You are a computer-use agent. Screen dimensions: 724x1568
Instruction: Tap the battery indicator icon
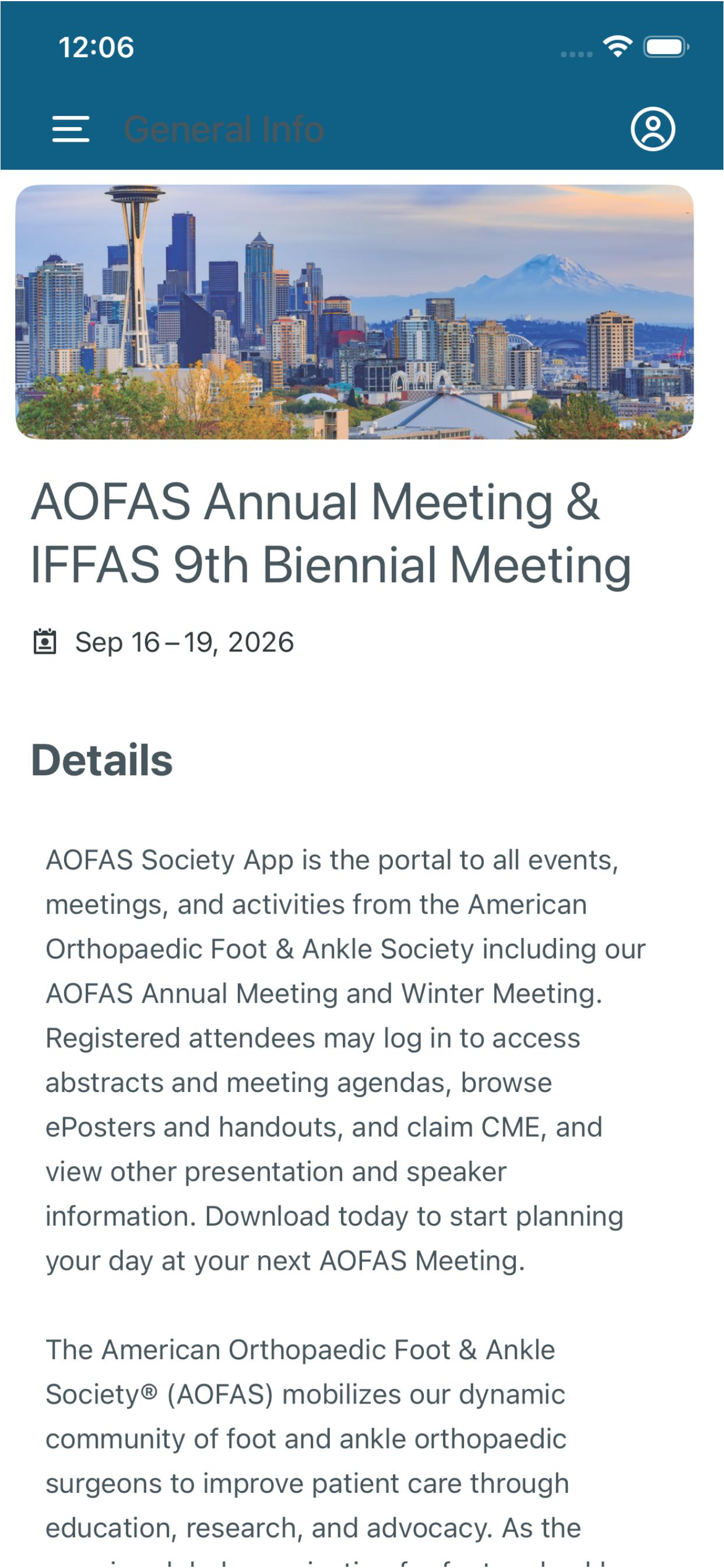(x=666, y=47)
